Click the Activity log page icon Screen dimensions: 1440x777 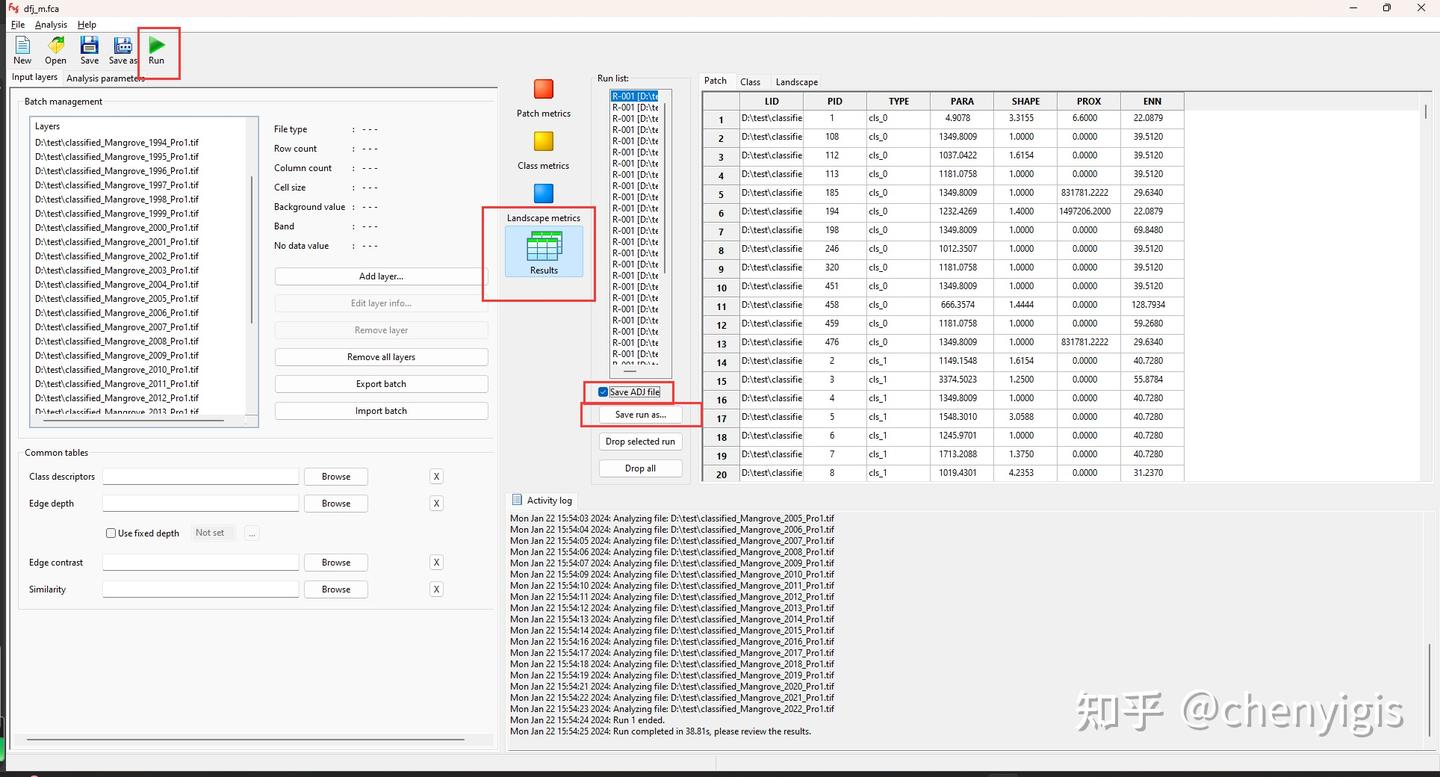(x=517, y=500)
